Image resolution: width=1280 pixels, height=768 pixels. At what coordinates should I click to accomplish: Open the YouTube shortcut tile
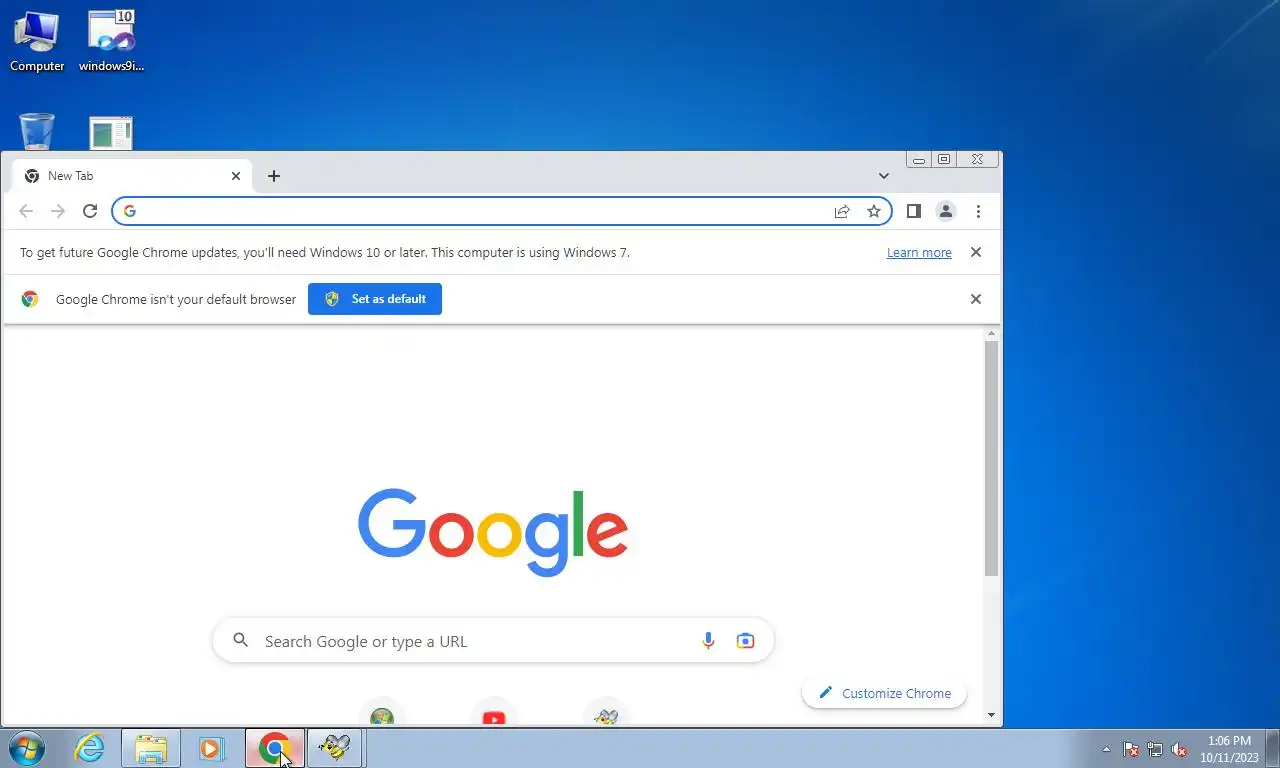494,713
